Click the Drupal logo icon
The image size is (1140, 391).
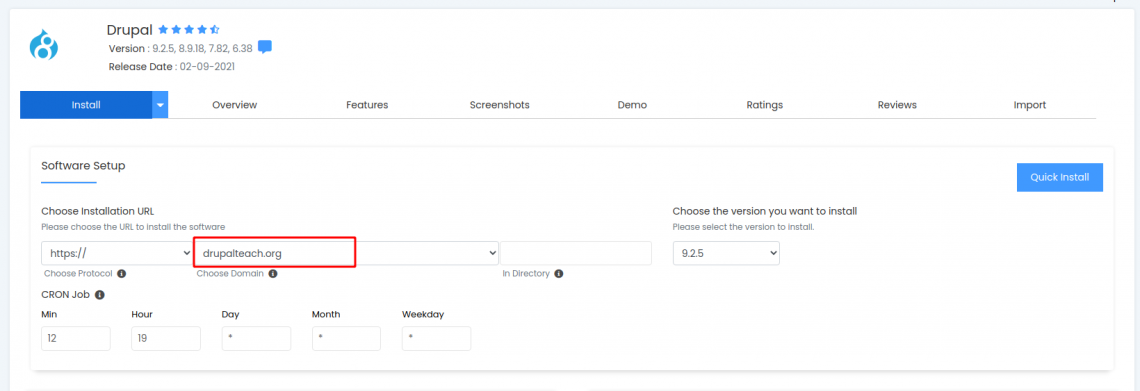pos(44,45)
